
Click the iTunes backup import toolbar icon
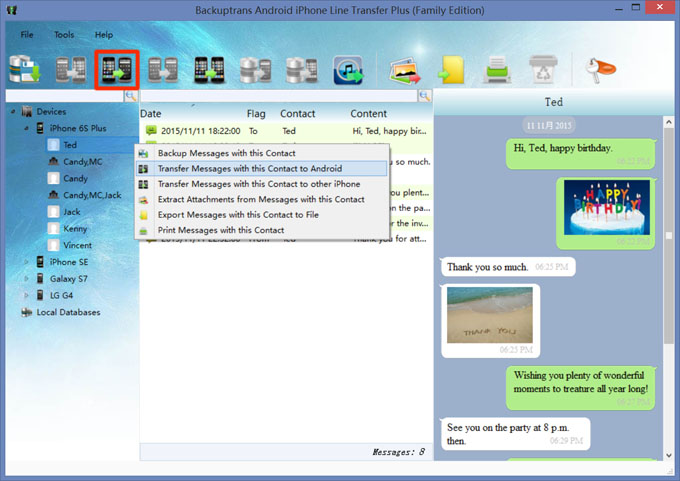348,70
